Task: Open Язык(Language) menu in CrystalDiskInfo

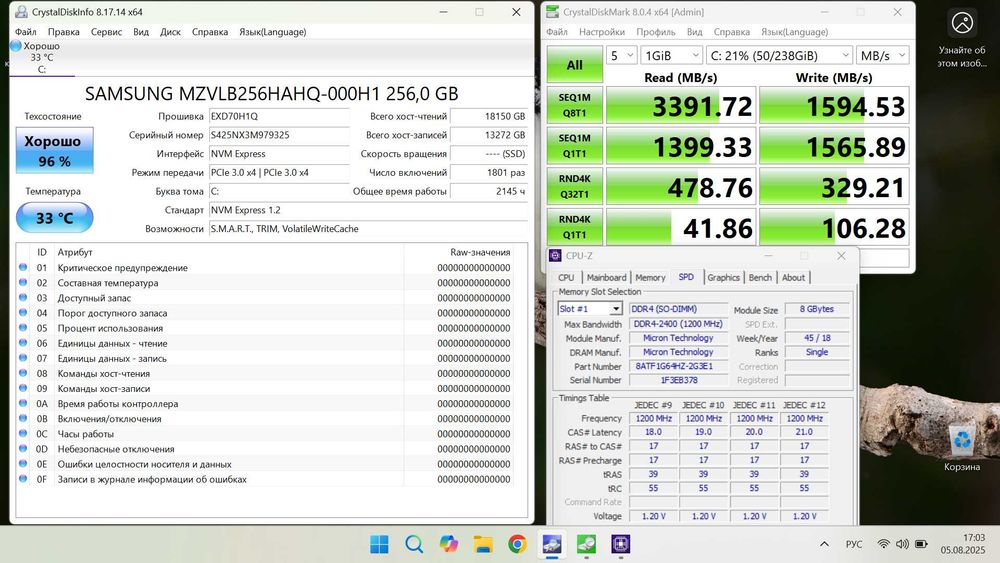Action: [272, 32]
